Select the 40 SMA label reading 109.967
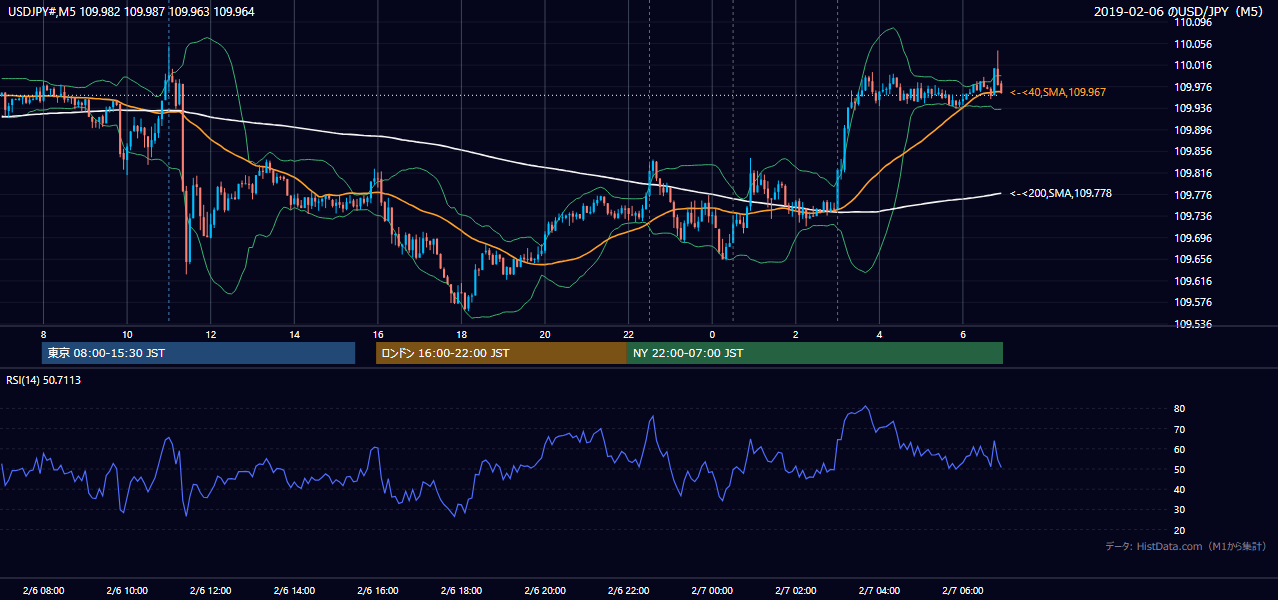 (1058, 92)
